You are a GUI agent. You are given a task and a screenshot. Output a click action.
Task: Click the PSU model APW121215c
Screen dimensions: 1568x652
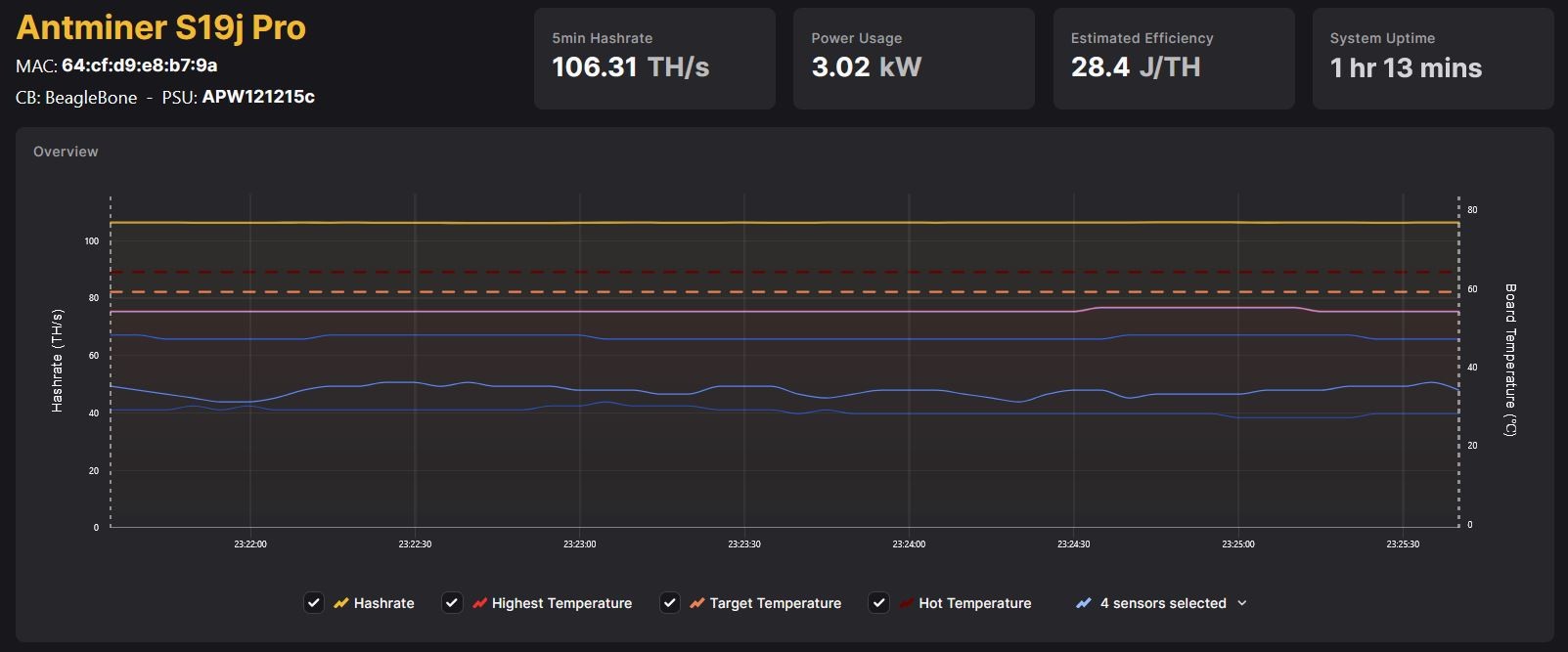[258, 97]
